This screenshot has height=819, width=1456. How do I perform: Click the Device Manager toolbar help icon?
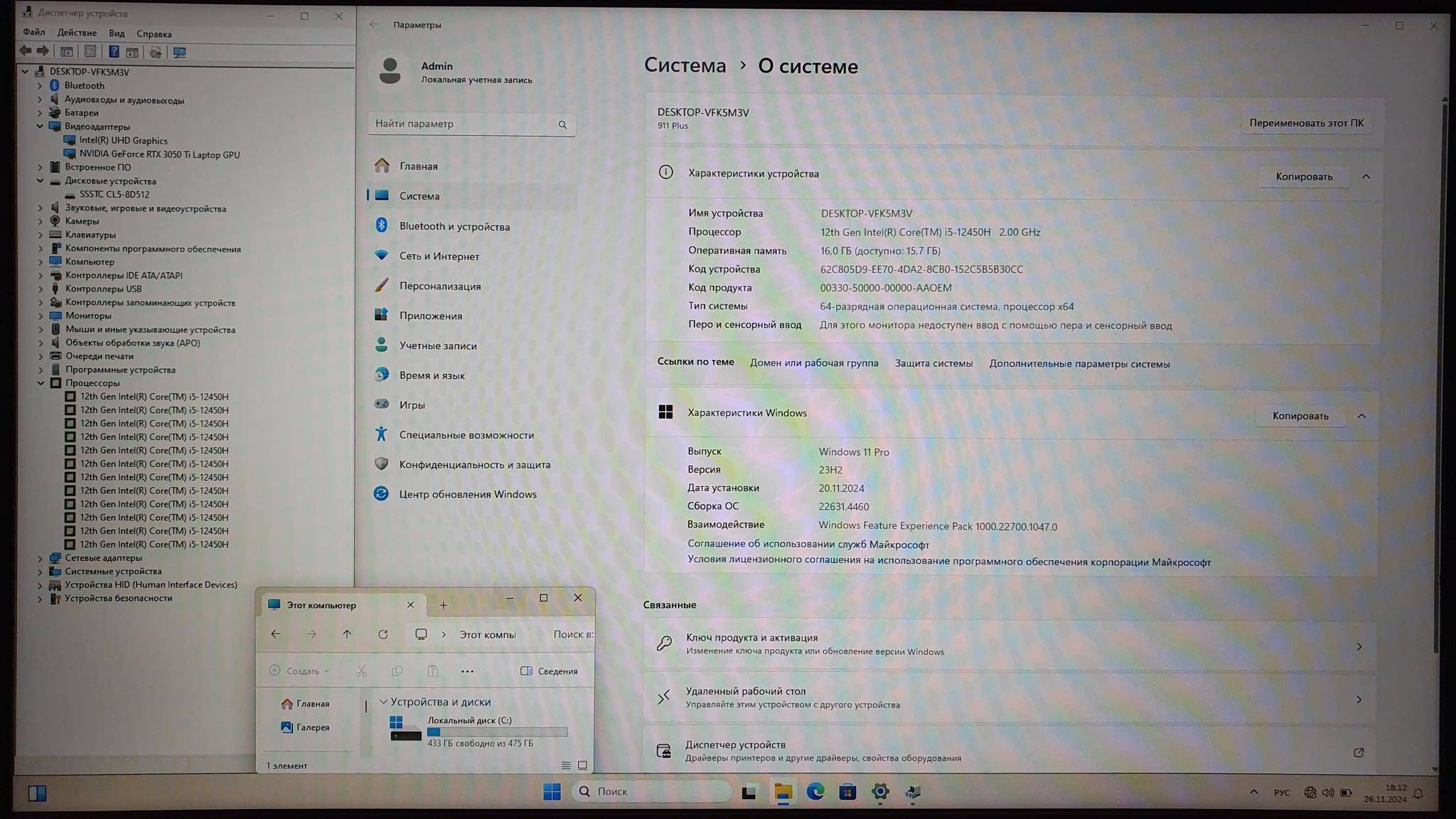[114, 52]
